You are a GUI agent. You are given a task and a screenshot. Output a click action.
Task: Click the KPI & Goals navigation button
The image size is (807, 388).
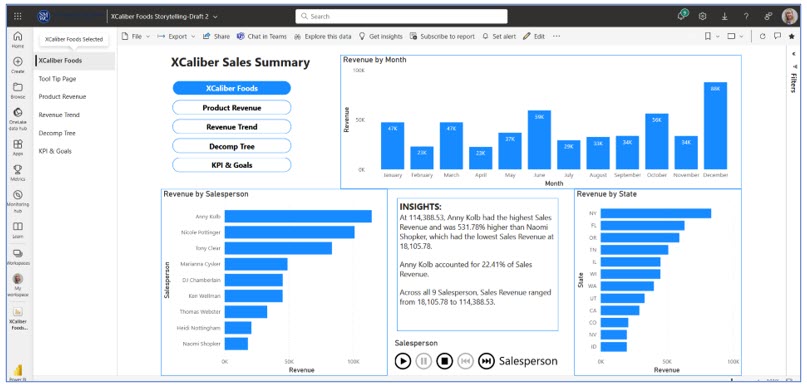(x=232, y=165)
